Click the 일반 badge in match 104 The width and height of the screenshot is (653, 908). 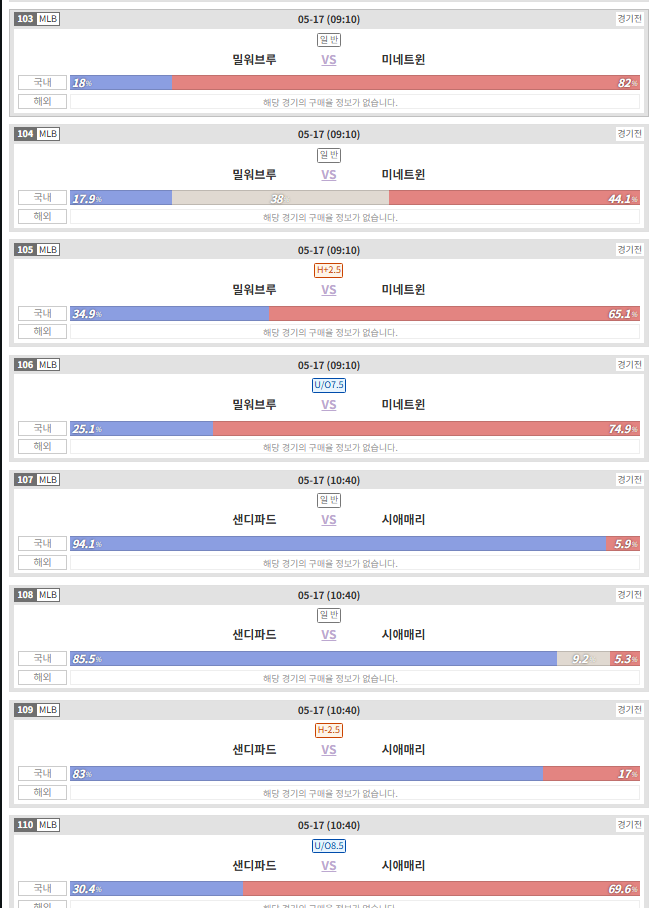click(x=329, y=155)
